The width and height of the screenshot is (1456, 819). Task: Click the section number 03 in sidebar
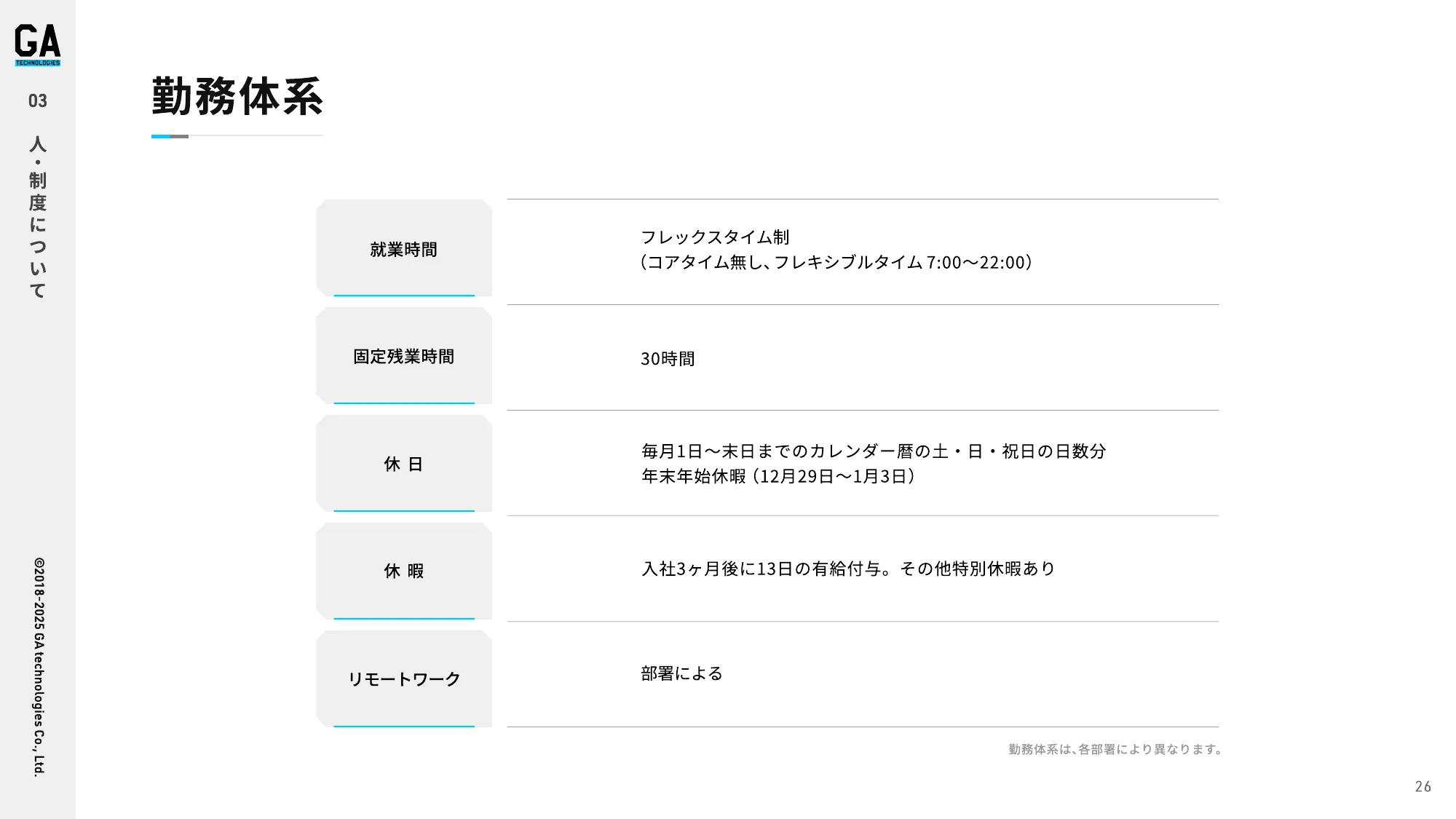(38, 101)
